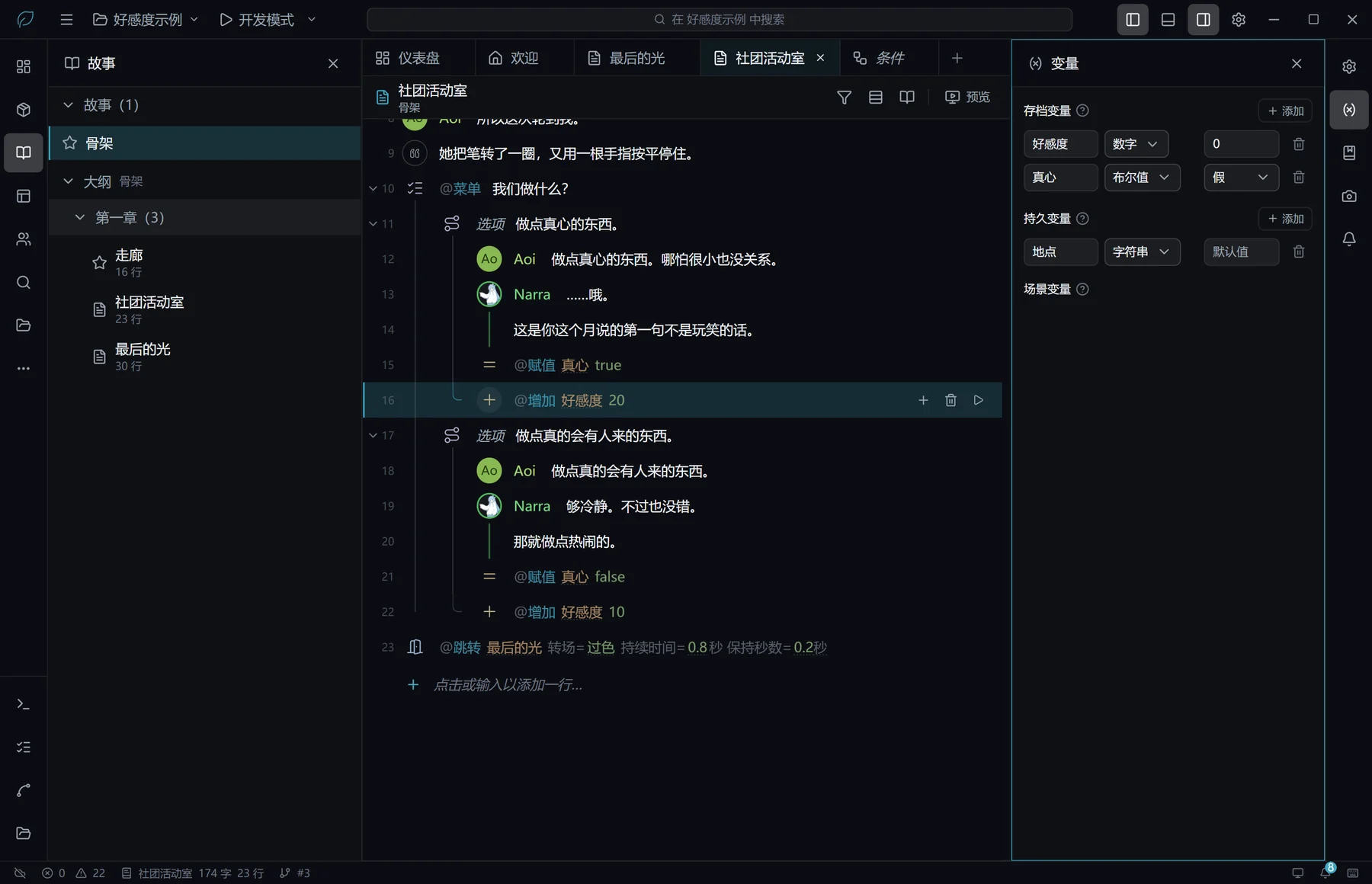The height and width of the screenshot is (884, 1372).
Task: Click the filter funnel icon in editor toolbar
Action: point(844,98)
